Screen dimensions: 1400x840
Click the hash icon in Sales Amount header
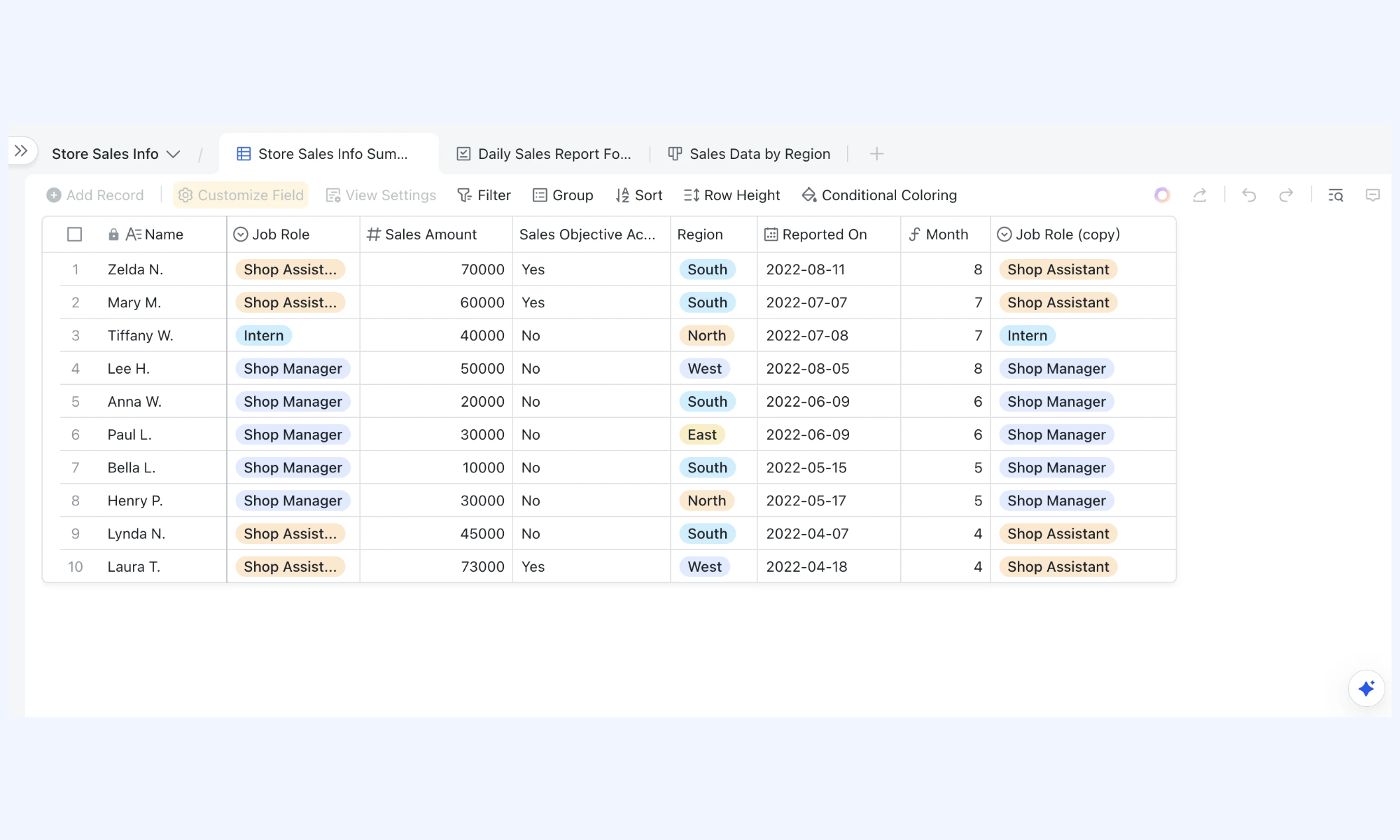click(x=374, y=234)
